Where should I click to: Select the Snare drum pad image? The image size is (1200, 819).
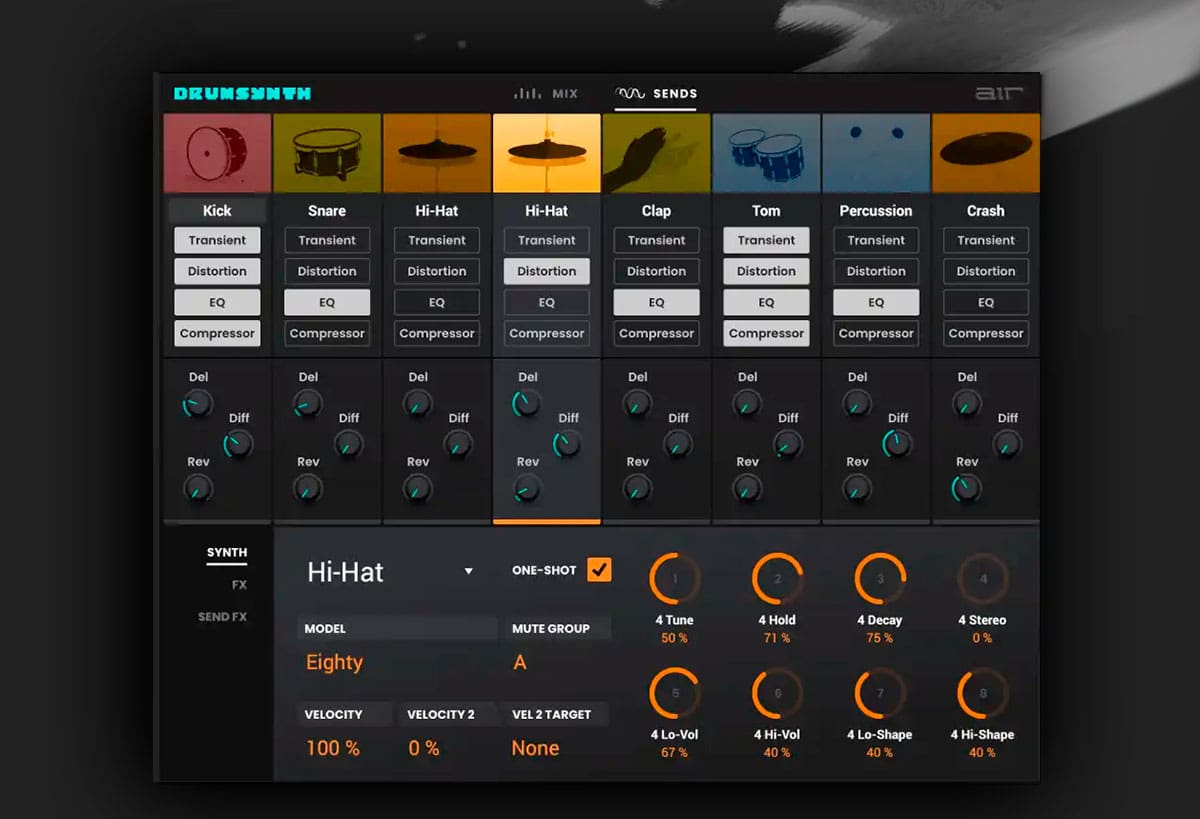(327, 153)
